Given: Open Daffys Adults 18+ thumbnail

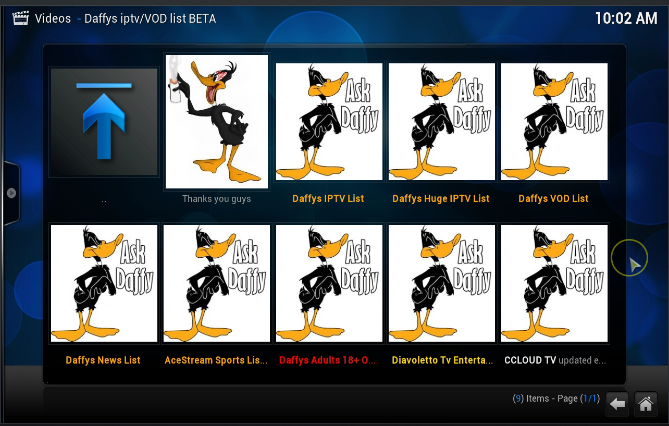Looking at the screenshot, I should 329,283.
